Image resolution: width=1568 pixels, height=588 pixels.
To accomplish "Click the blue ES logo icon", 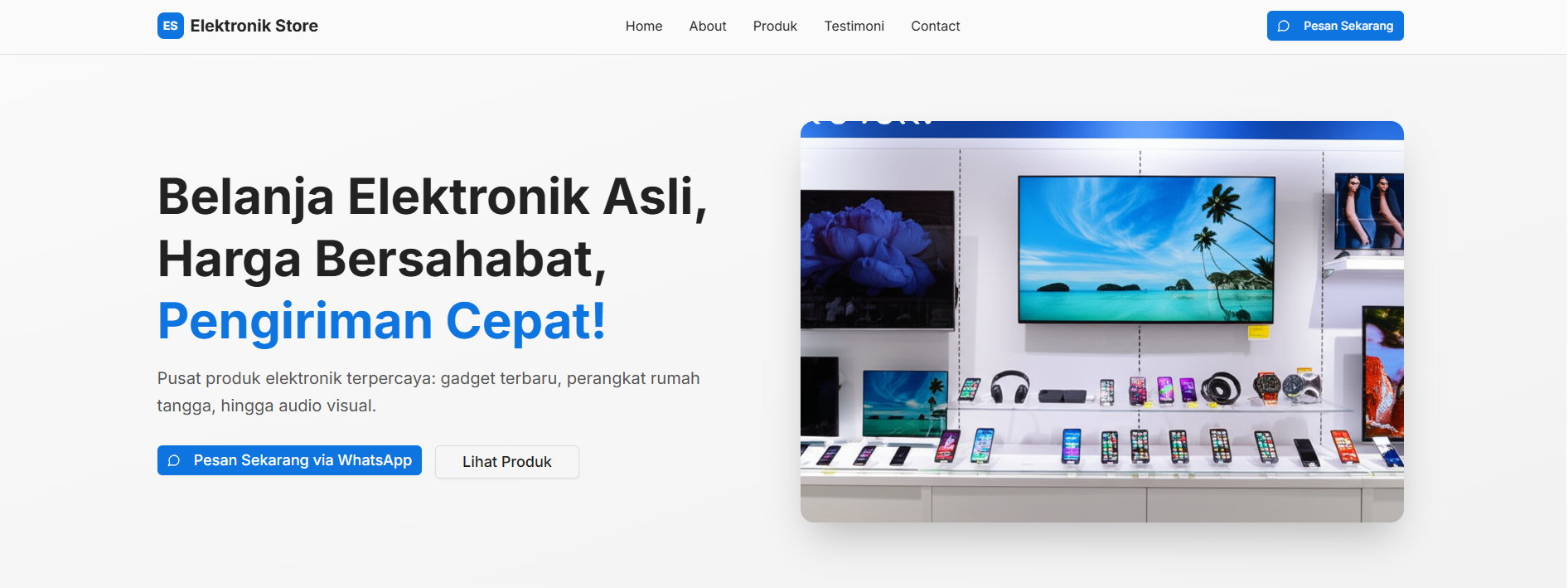I will click(171, 26).
